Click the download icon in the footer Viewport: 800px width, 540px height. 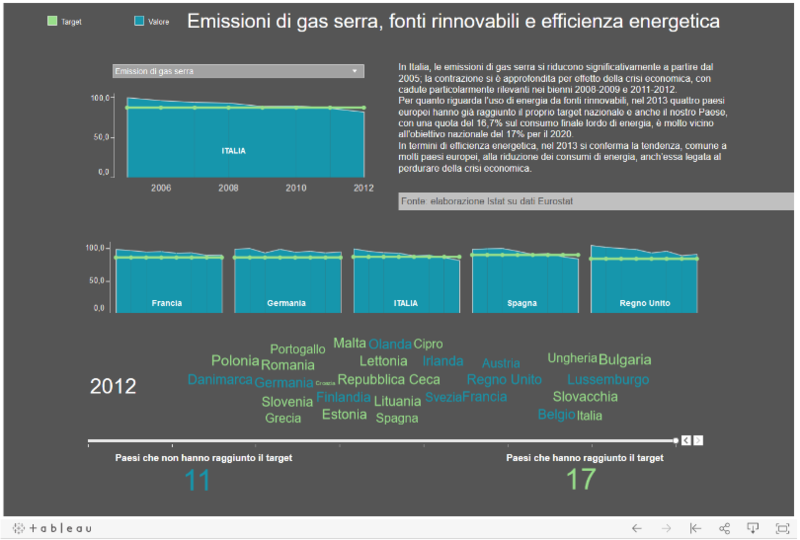754,528
